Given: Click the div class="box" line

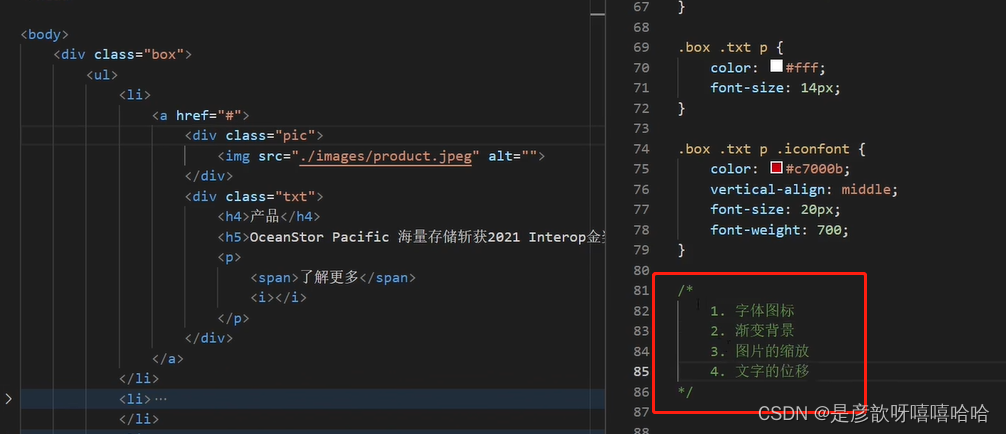Looking at the screenshot, I should click(x=123, y=55).
